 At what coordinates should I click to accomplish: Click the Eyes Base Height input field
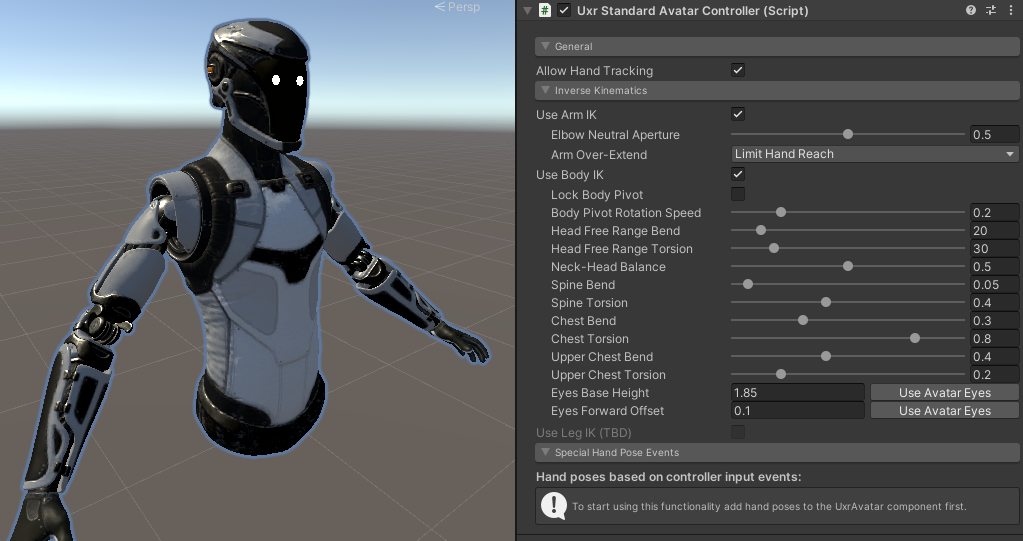point(797,392)
